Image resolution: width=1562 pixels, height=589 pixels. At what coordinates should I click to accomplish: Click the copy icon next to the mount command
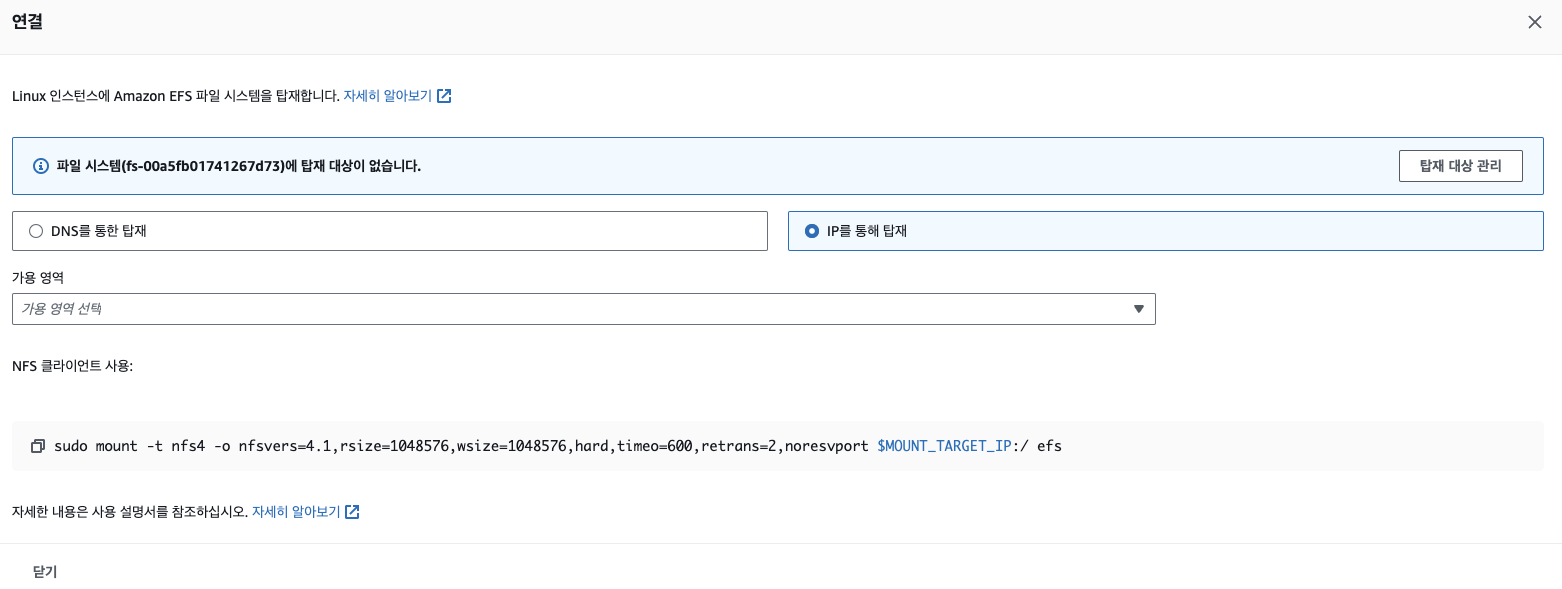(38, 446)
